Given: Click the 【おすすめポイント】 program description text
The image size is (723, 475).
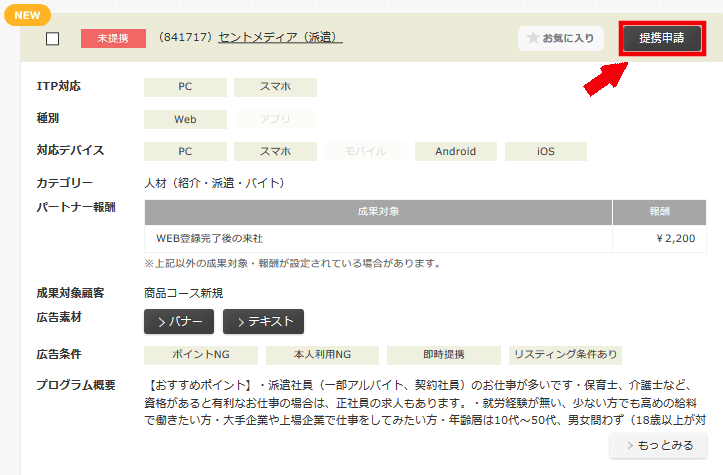Looking at the screenshot, I should tap(425, 403).
